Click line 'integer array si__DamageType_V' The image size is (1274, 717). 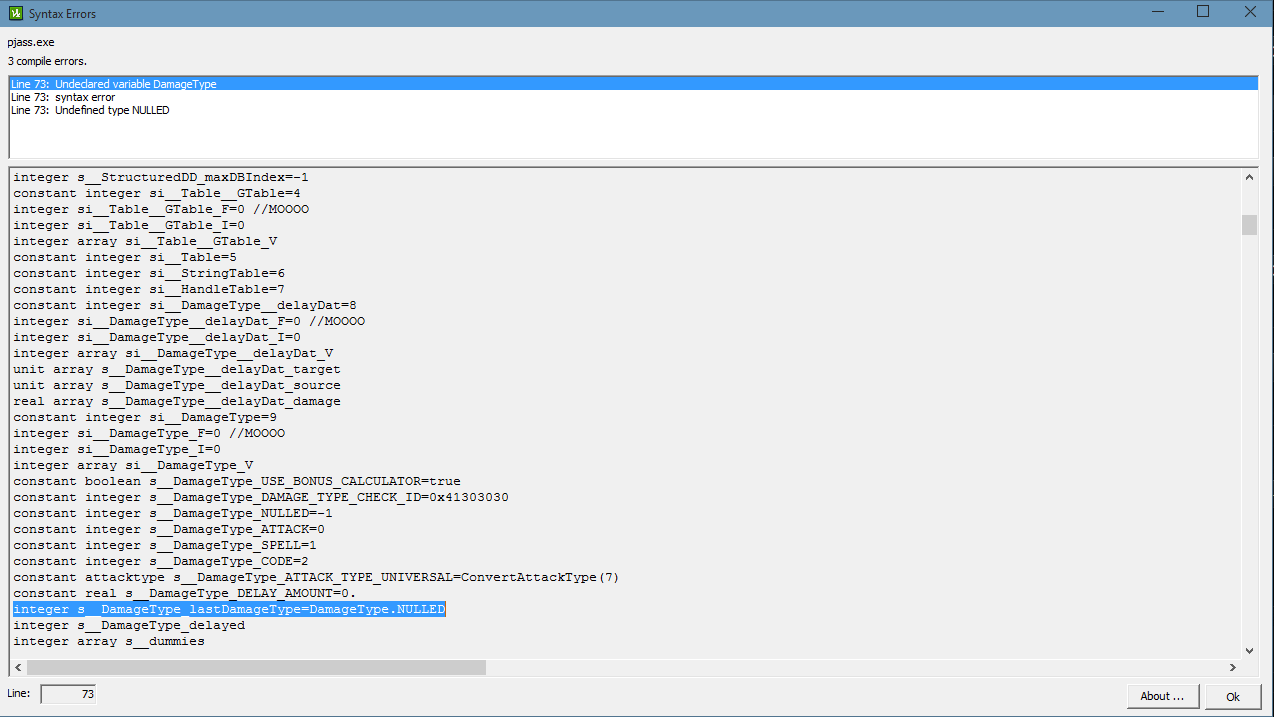(x=133, y=465)
